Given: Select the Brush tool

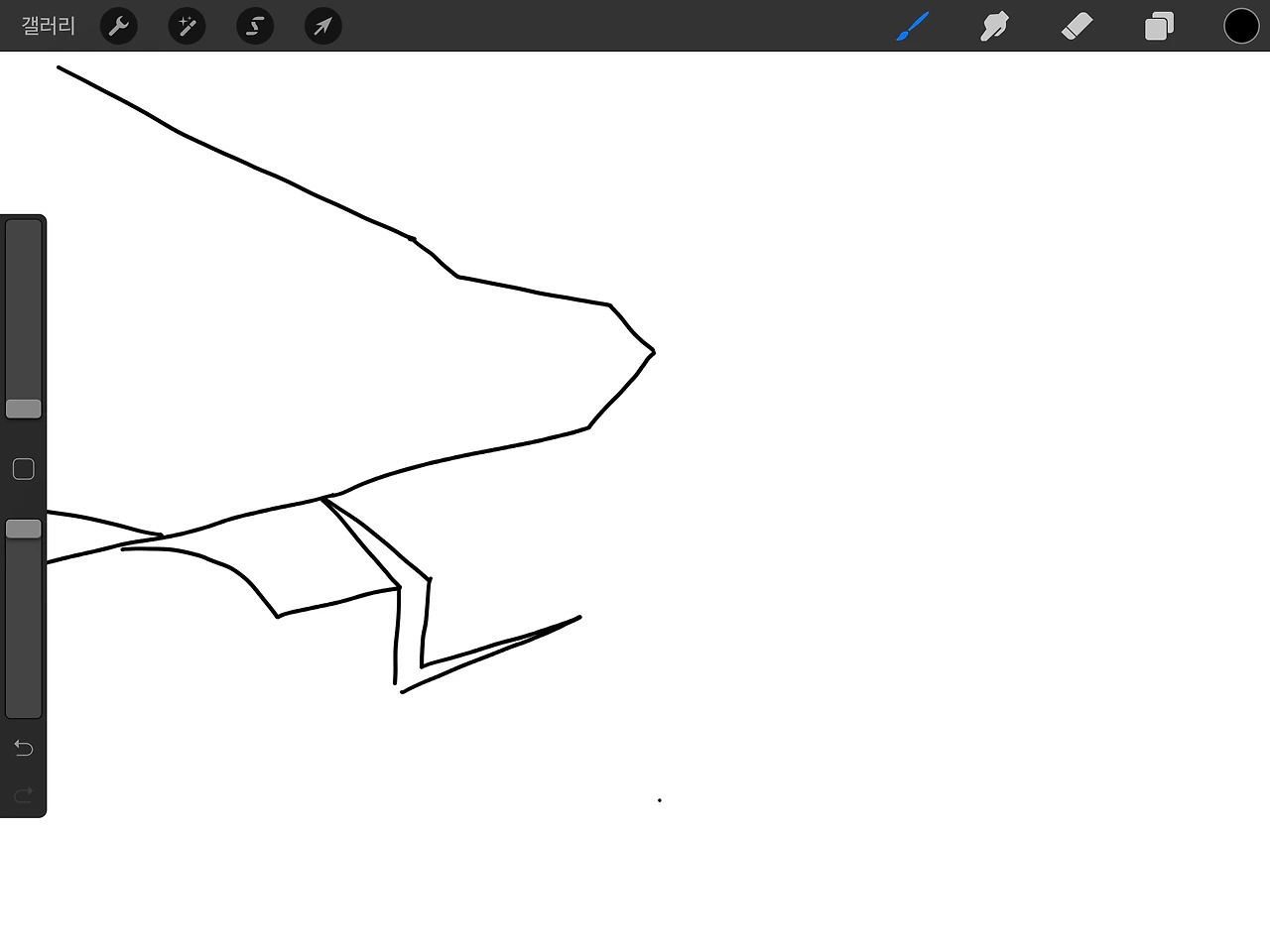Looking at the screenshot, I should (913, 26).
